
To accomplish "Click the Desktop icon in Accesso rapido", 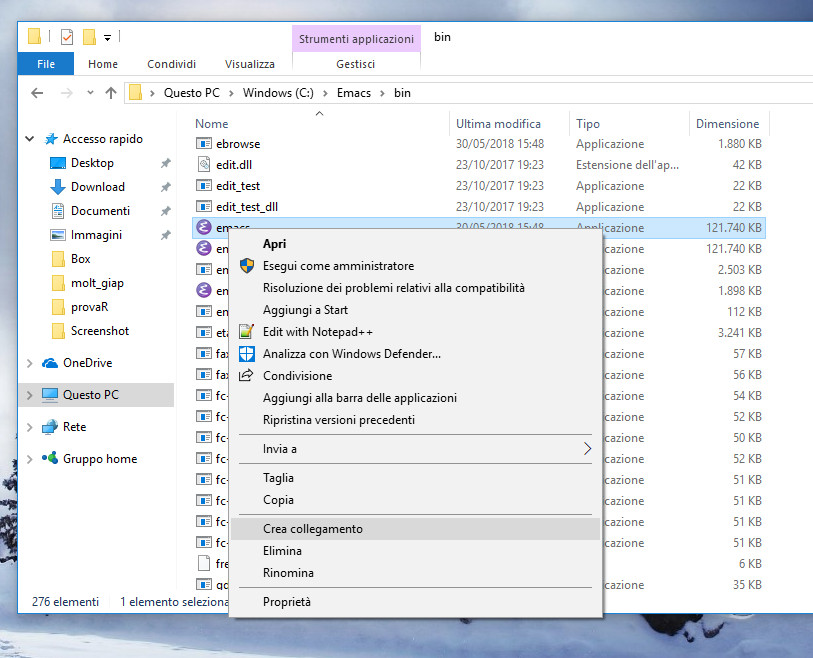I will point(58,163).
